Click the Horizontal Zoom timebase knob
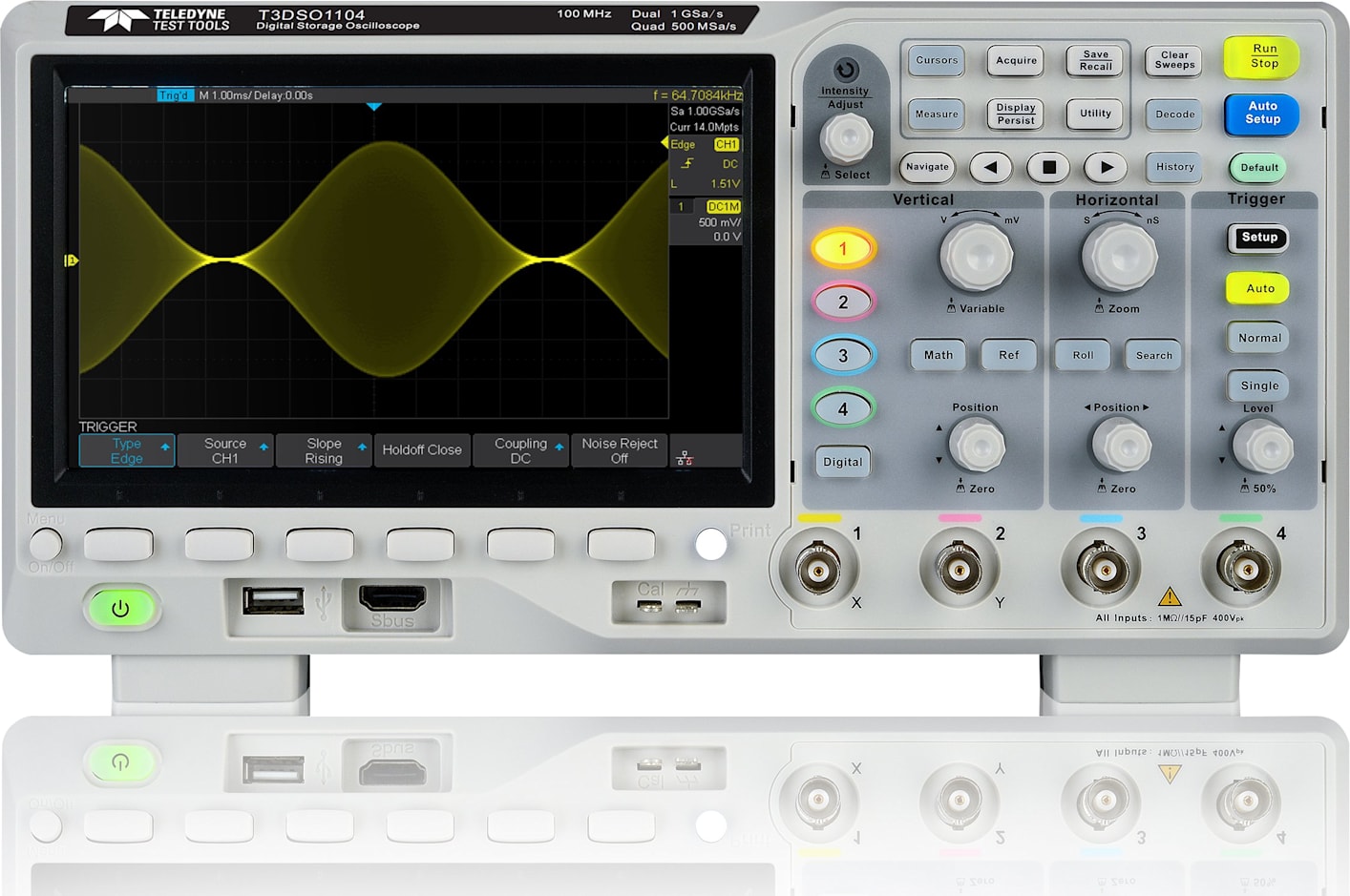This screenshot has height=896, width=1350. pos(1119,256)
